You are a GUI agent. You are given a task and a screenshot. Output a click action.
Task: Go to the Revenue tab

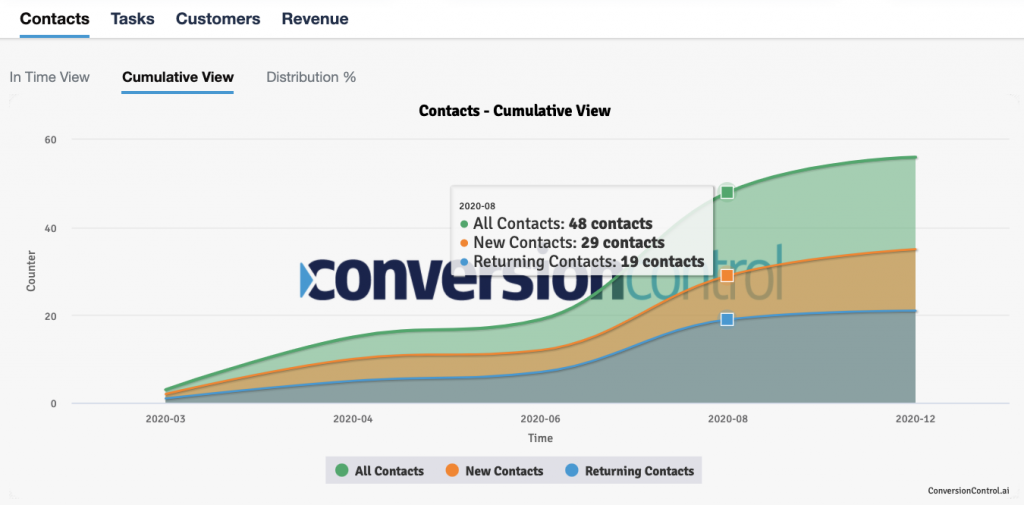315,19
